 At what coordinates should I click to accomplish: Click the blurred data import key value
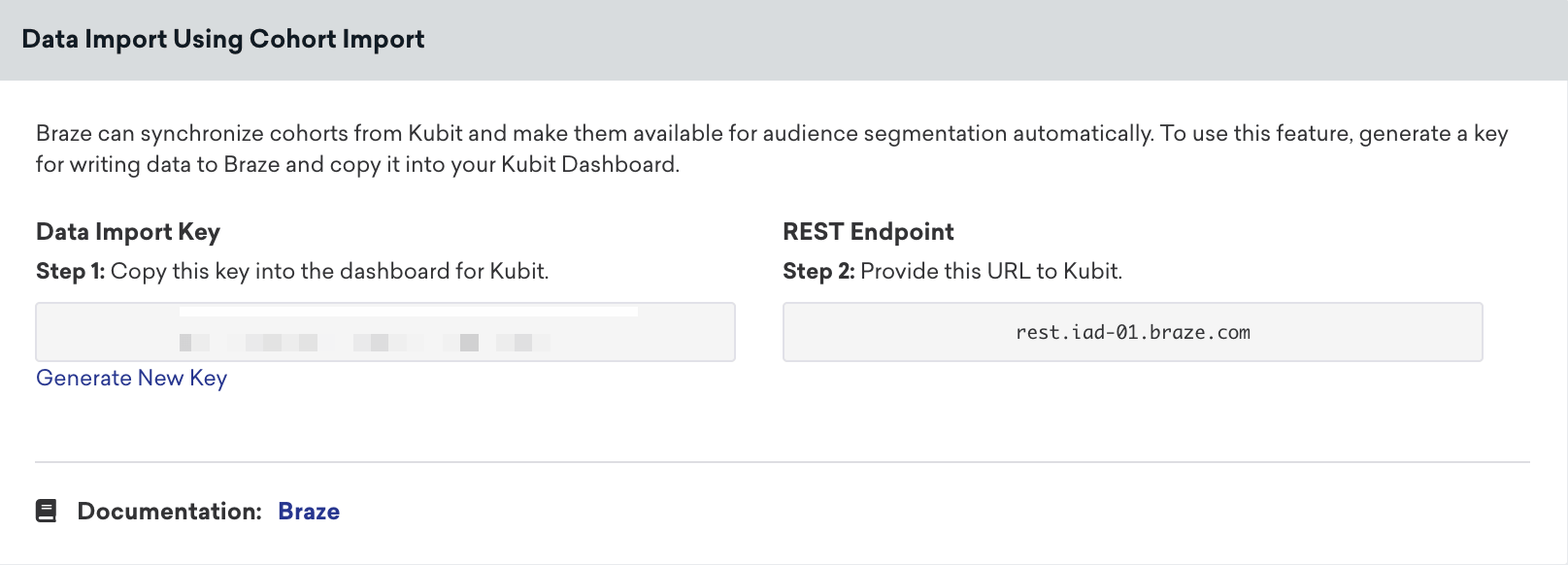(x=364, y=343)
